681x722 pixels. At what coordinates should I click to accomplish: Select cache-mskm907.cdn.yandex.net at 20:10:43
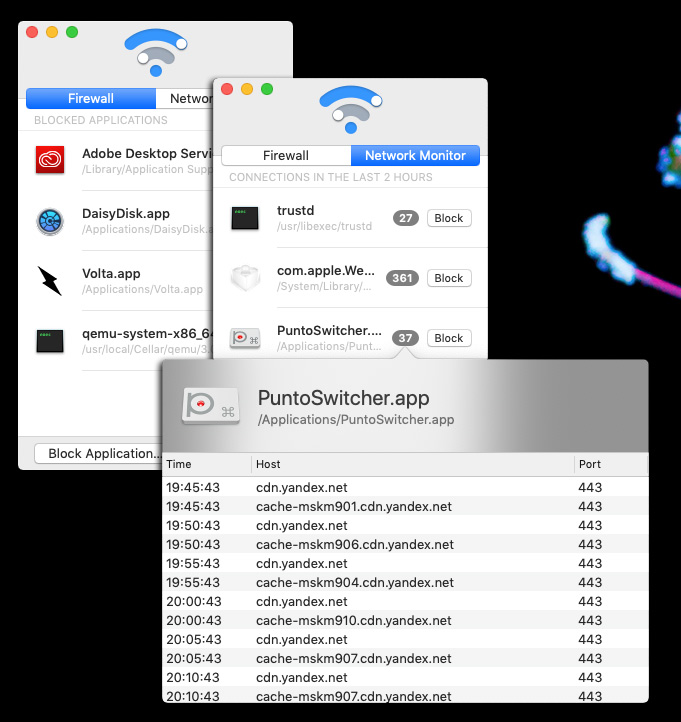point(354,696)
